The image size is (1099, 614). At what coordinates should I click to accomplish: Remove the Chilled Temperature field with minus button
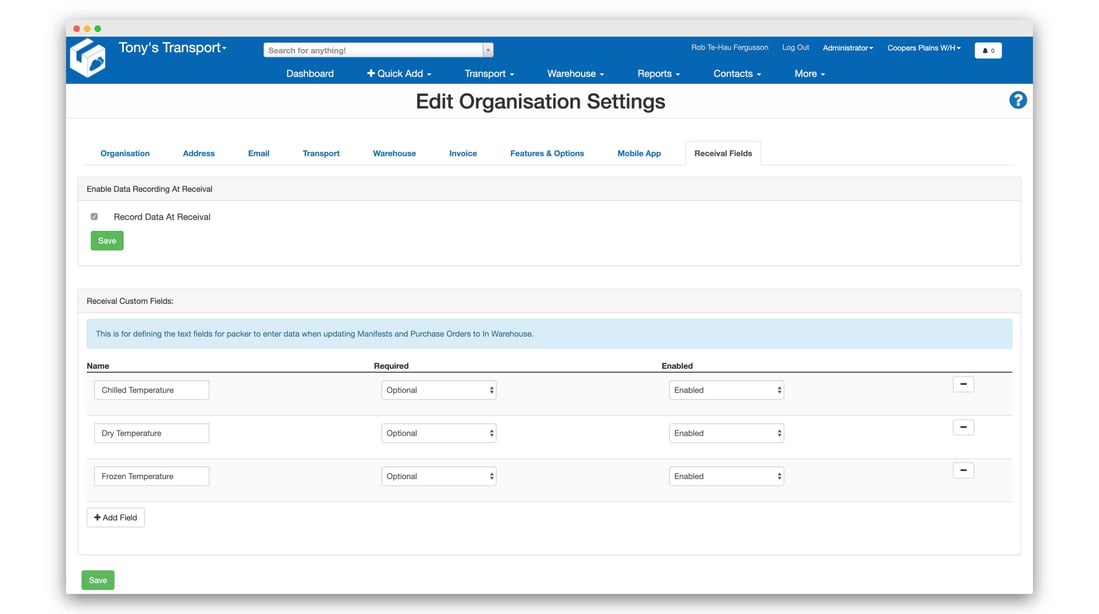(963, 384)
